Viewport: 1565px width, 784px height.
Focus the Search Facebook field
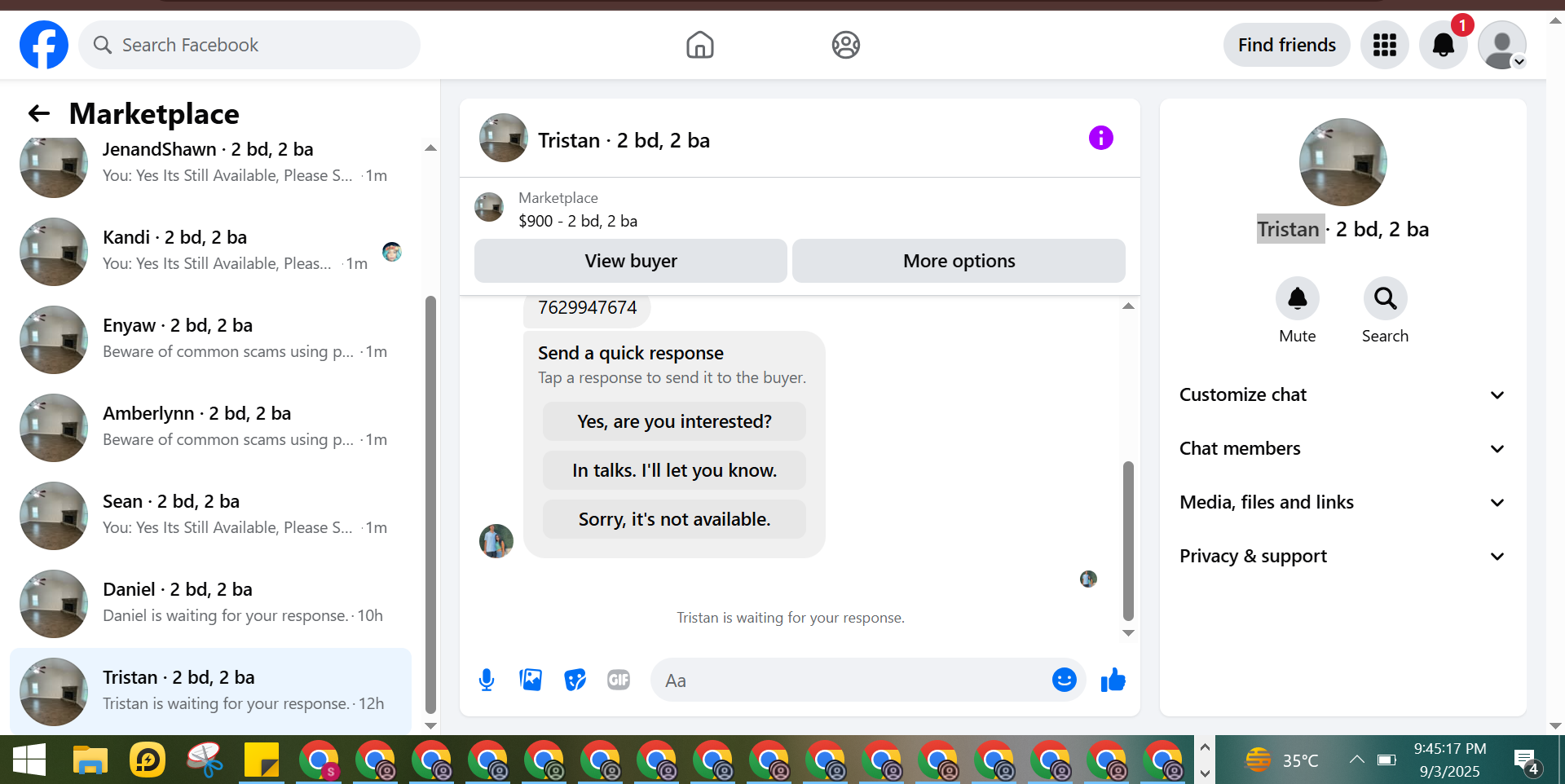point(249,45)
